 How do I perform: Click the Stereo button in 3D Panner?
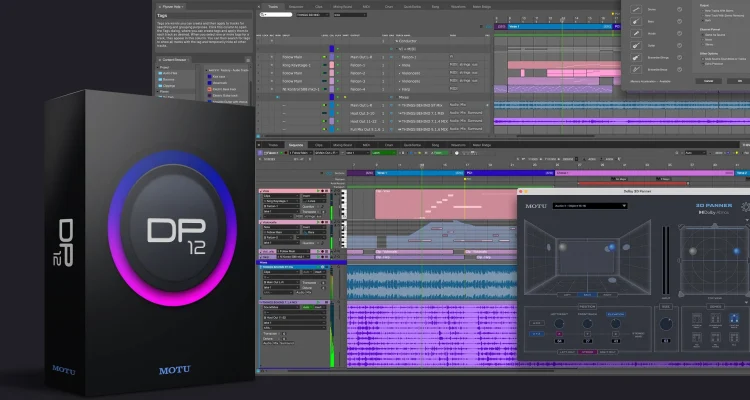point(587,352)
